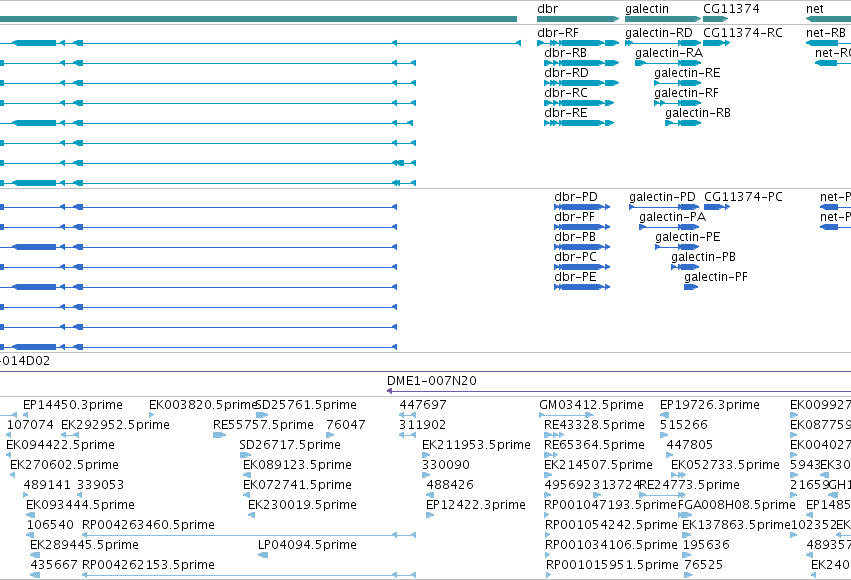This screenshot has height=580, width=851.
Task: Select EST EP19726.3prime
Action: (710, 405)
